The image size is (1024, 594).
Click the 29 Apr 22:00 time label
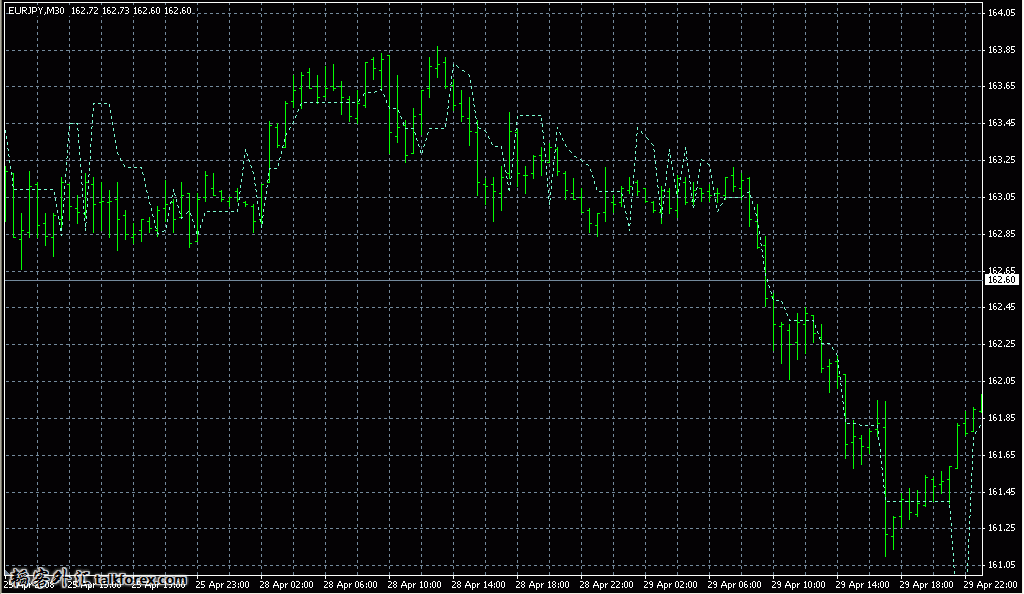pos(991,585)
